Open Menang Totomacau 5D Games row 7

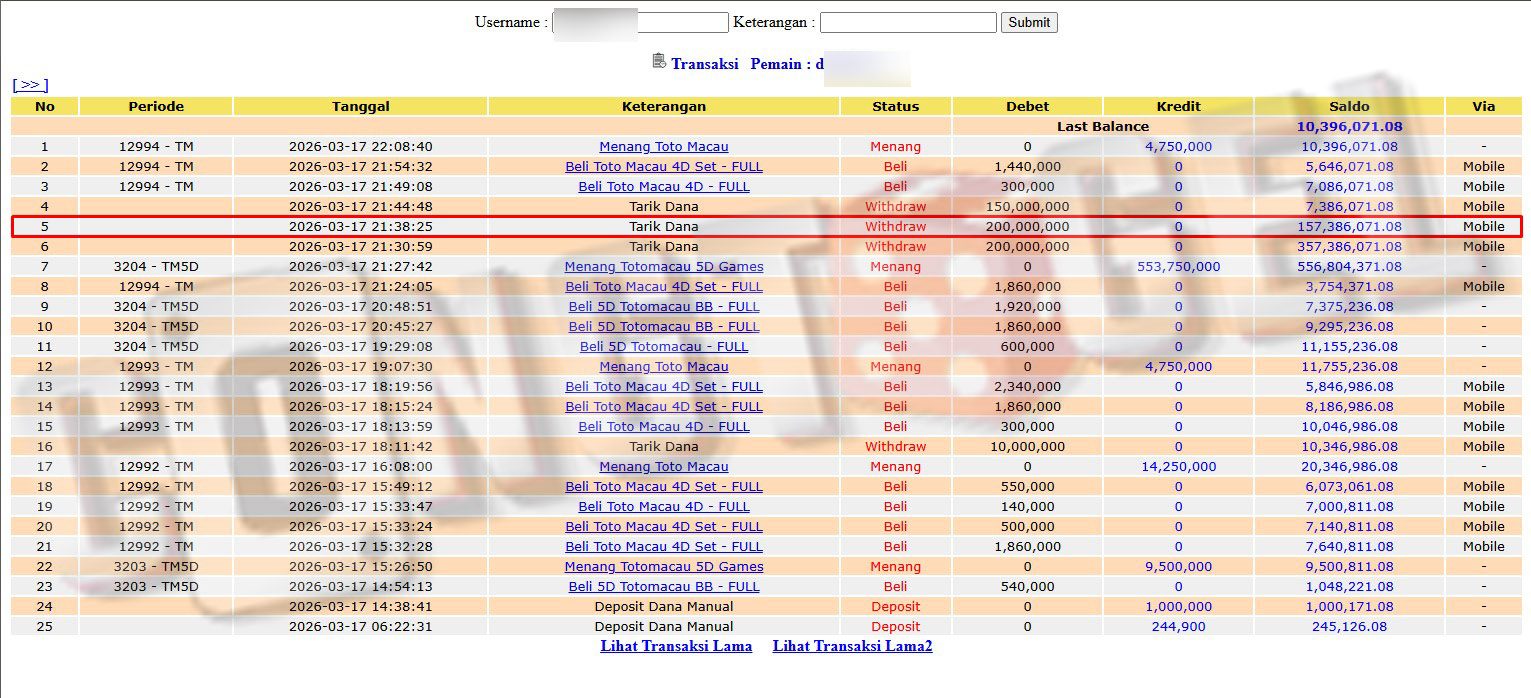point(664,267)
